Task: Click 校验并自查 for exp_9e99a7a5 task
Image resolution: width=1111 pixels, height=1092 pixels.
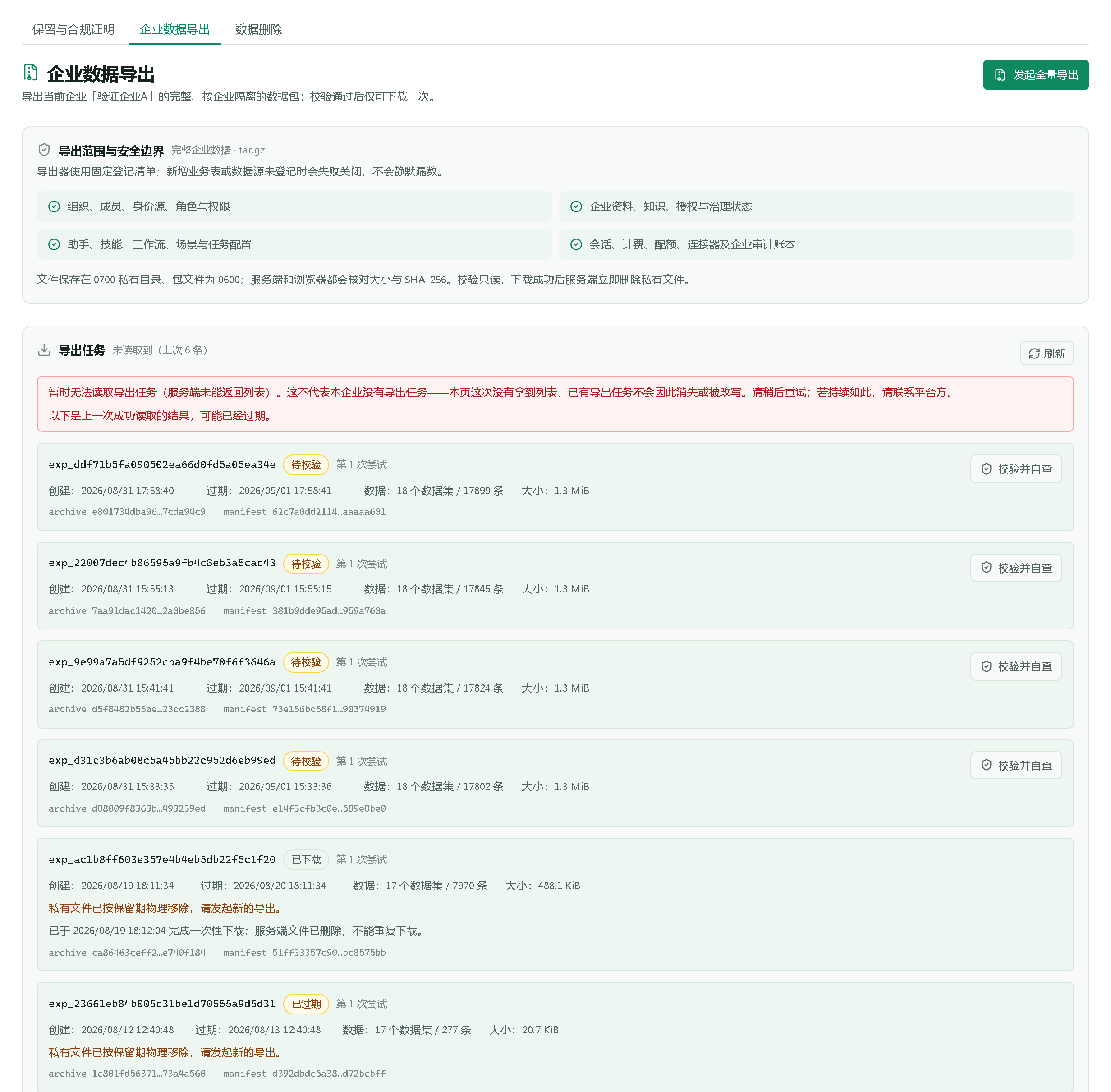Action: click(1016, 666)
